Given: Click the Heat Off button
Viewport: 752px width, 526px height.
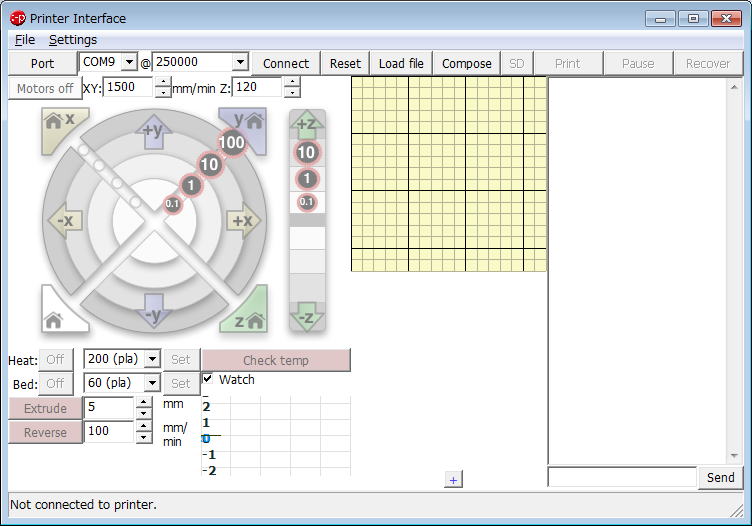Looking at the screenshot, I should 56,359.
